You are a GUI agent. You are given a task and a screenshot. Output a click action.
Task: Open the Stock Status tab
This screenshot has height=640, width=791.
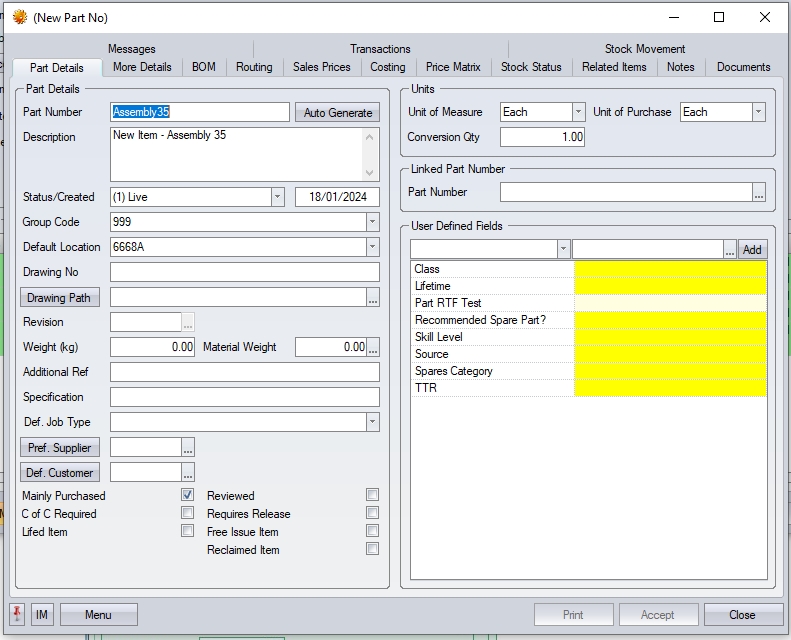click(531, 67)
